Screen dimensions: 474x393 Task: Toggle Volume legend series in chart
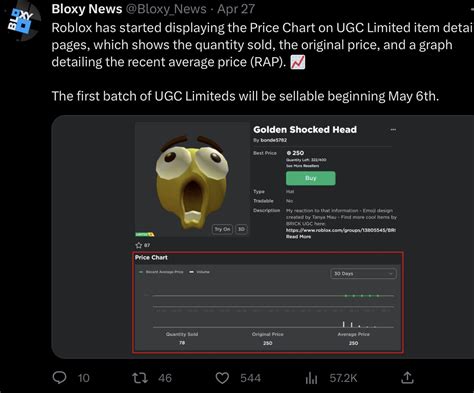coord(199,272)
